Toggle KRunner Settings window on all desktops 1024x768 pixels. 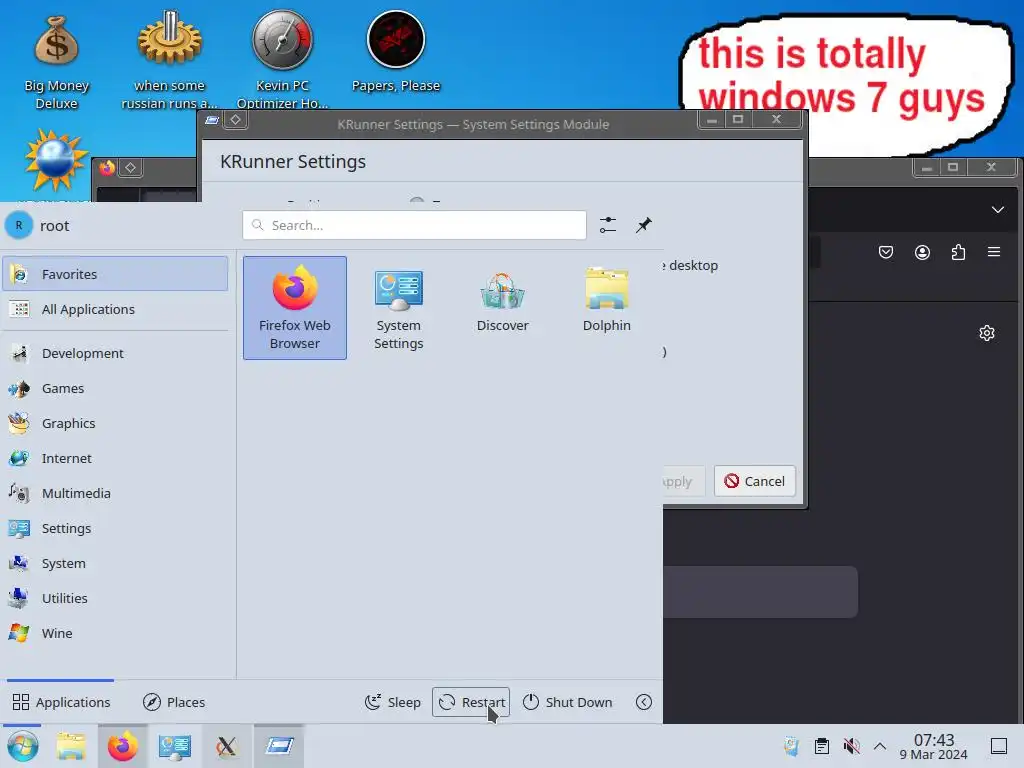click(236, 120)
